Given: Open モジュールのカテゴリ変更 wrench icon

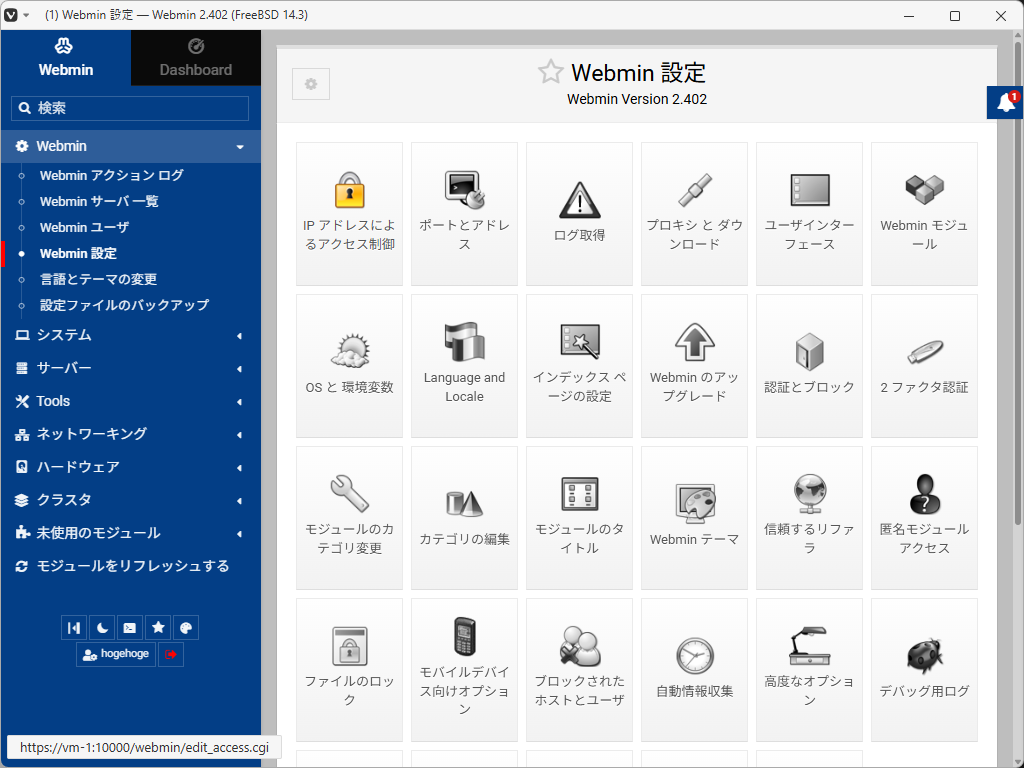Looking at the screenshot, I should tap(349, 493).
